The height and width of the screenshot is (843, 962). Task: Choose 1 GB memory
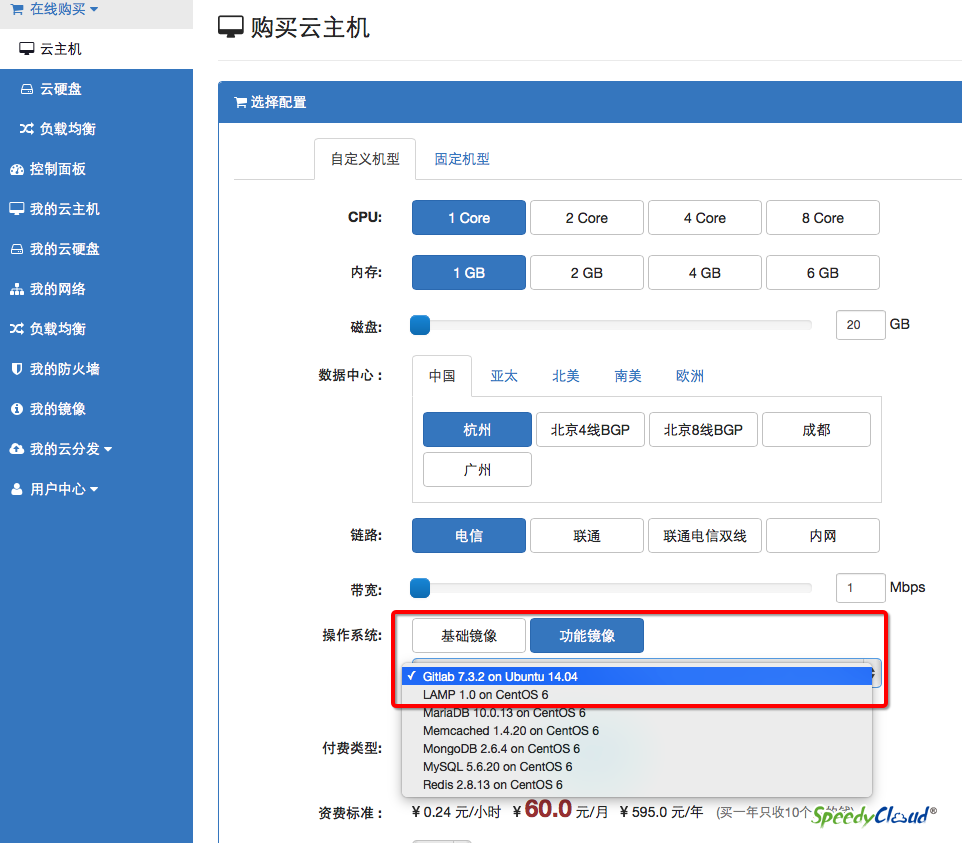469,272
